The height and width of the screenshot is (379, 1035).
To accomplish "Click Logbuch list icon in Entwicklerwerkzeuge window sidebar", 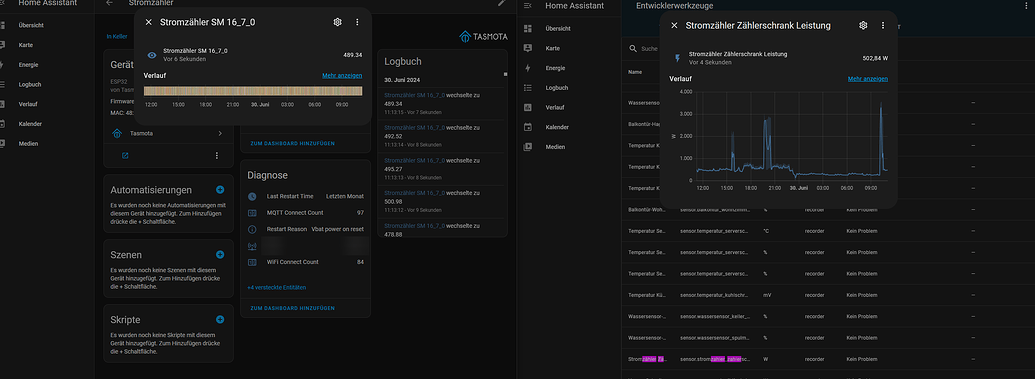I will pyautogui.click(x=527, y=87).
